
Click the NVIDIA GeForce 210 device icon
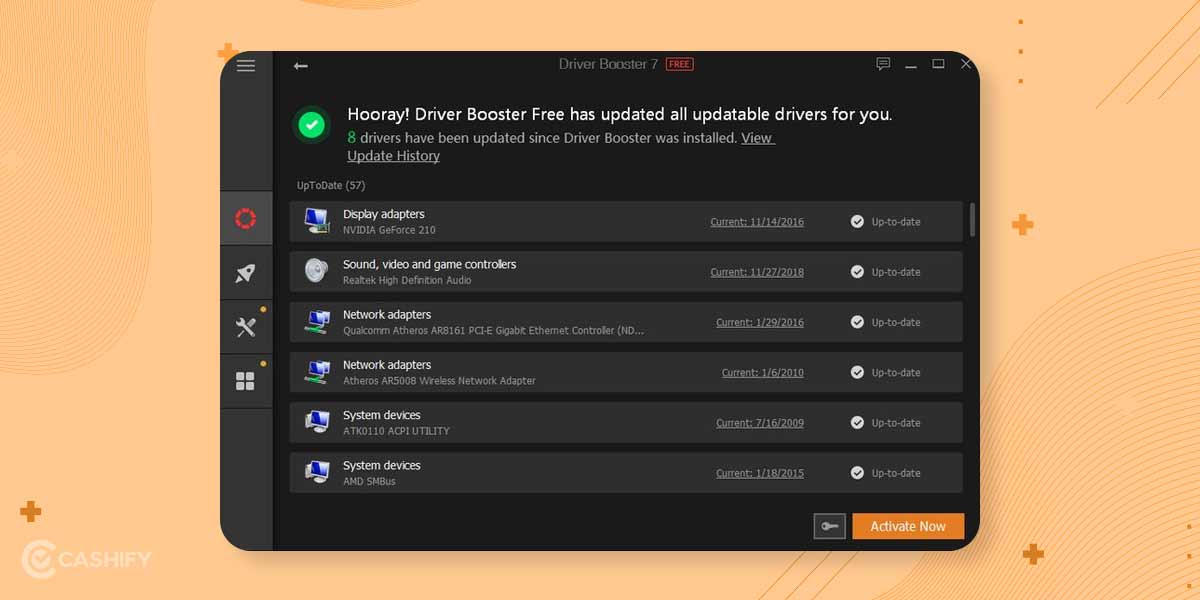tap(316, 221)
